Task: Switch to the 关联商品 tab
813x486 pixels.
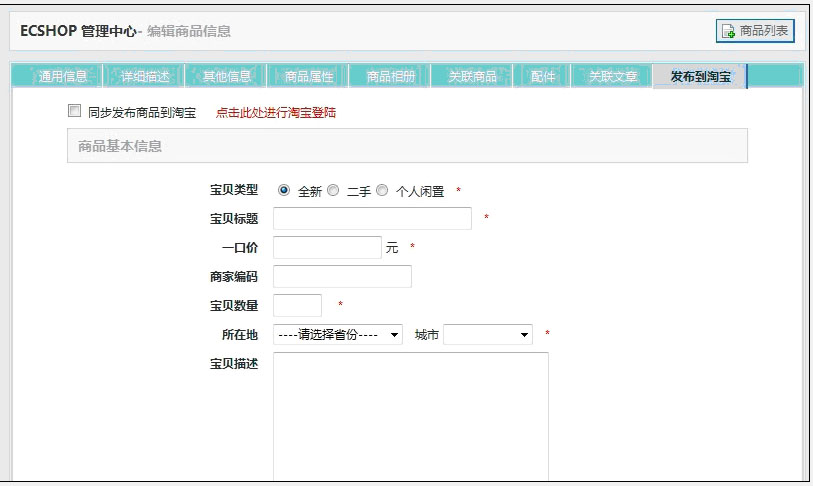Action: click(x=472, y=77)
